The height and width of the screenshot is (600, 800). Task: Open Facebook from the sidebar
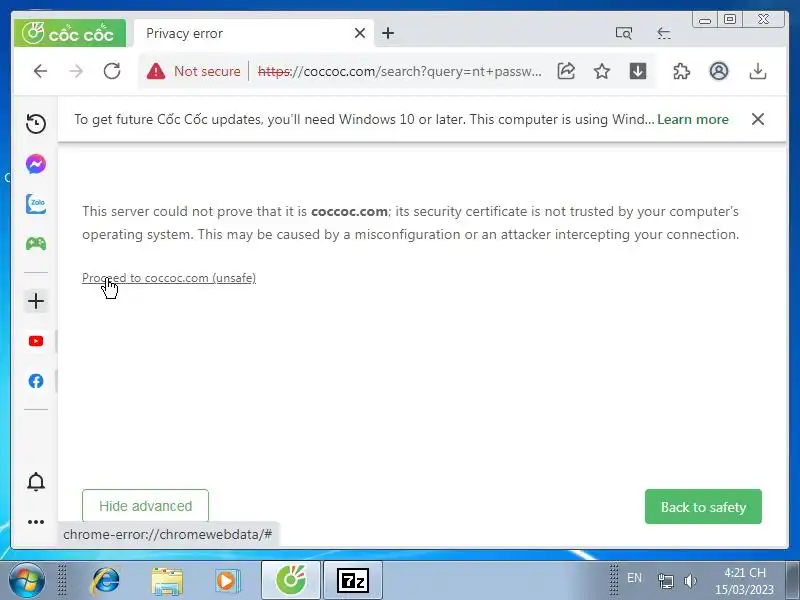pyautogui.click(x=36, y=381)
